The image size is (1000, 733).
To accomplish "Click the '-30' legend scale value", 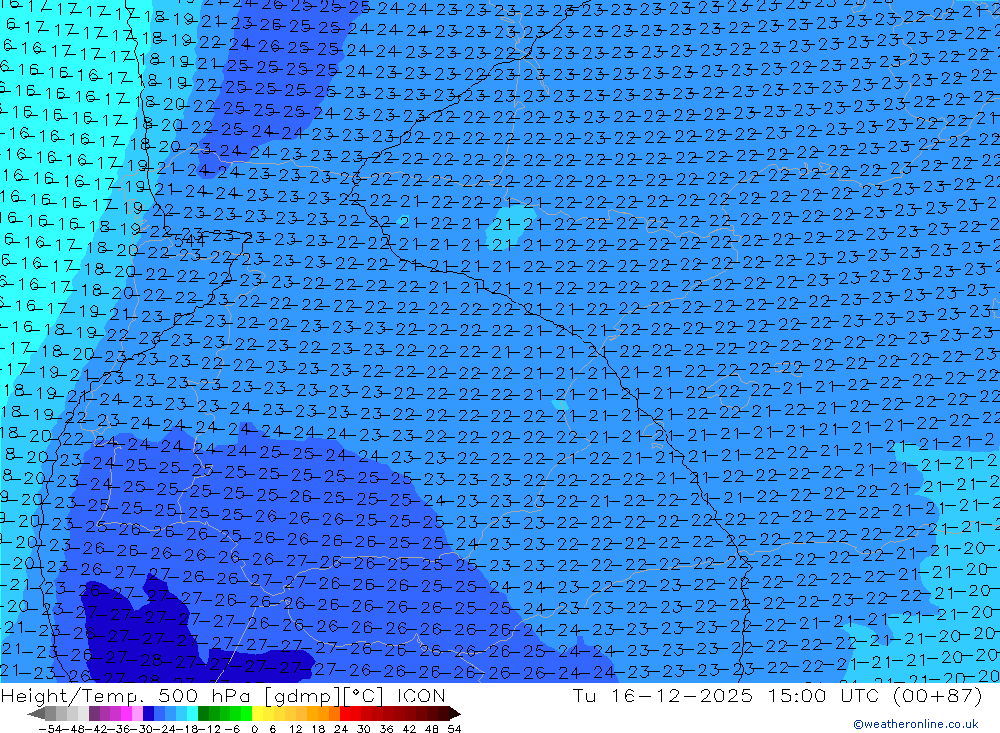I will tap(142, 729).
